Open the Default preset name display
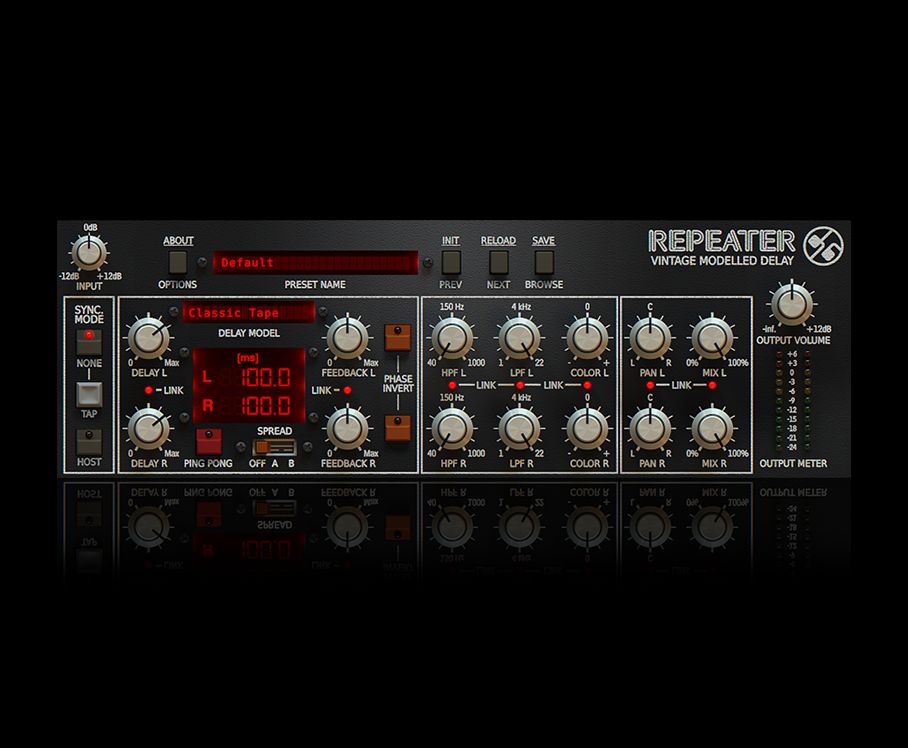This screenshot has height=748, width=908. click(315, 263)
